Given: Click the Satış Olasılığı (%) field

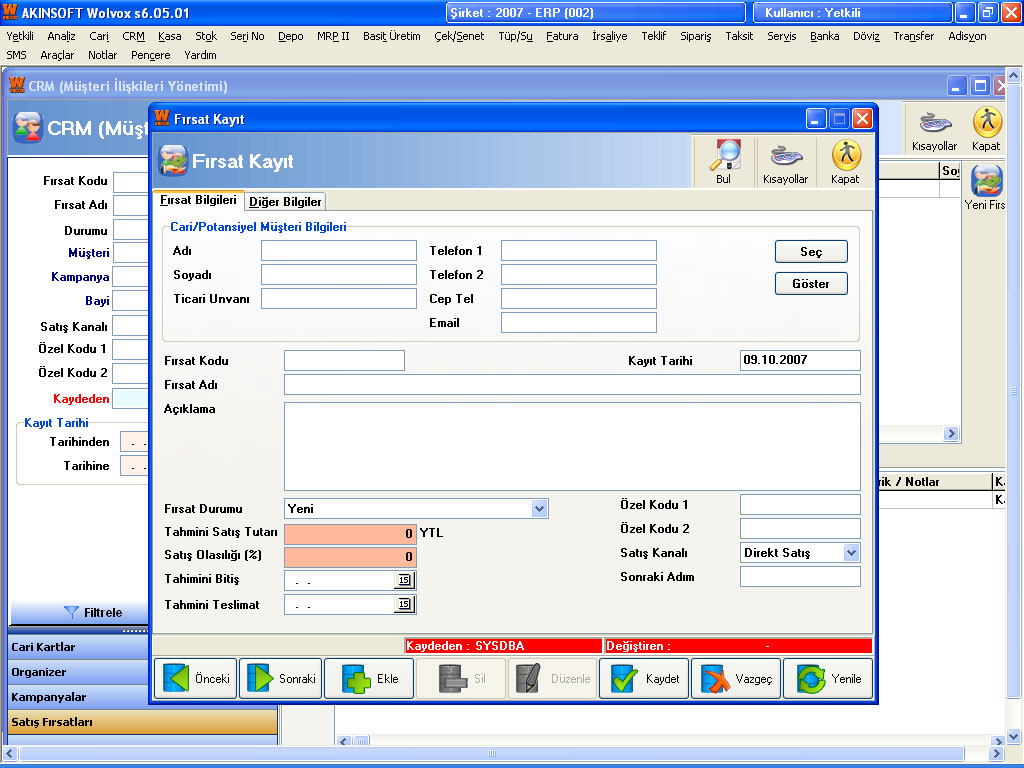Looking at the screenshot, I should click(350, 557).
